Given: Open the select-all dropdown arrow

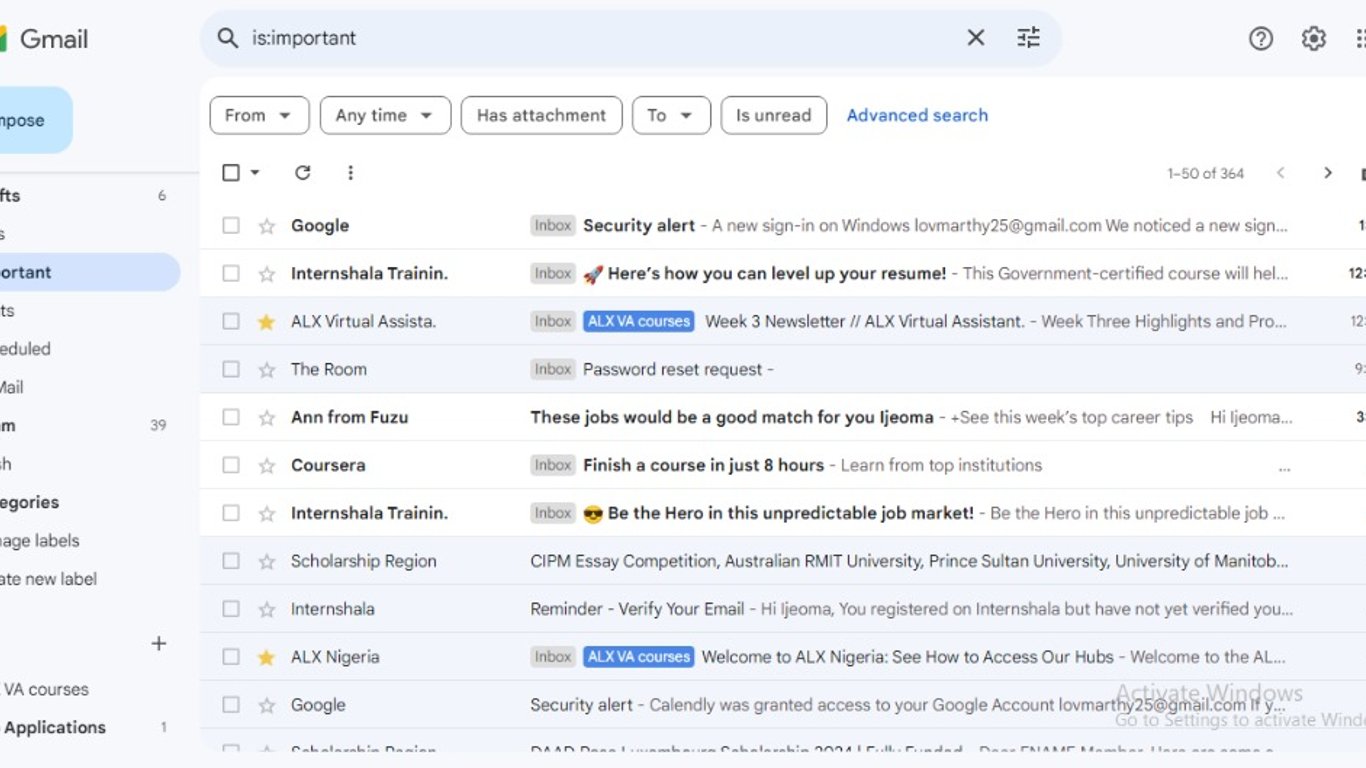Looking at the screenshot, I should click(255, 173).
